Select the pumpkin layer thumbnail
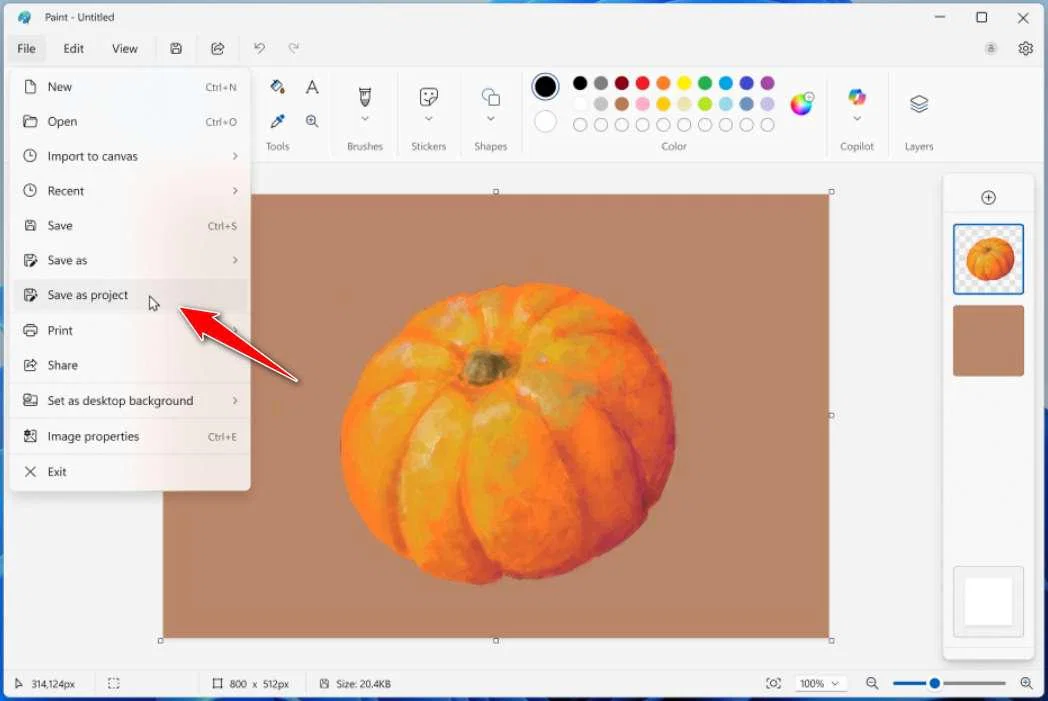Viewport: 1048px width, 701px height. (988, 258)
